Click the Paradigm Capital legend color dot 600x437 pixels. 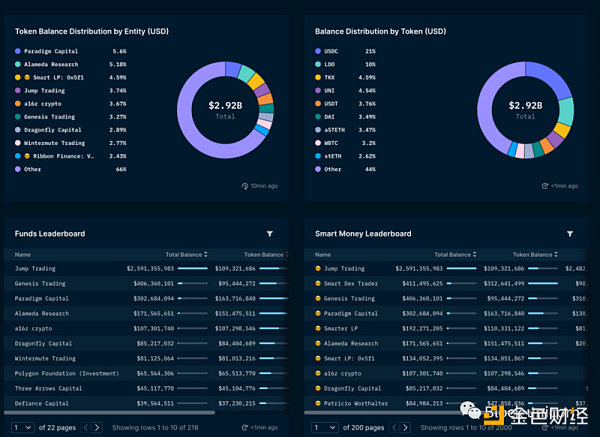click(18, 51)
